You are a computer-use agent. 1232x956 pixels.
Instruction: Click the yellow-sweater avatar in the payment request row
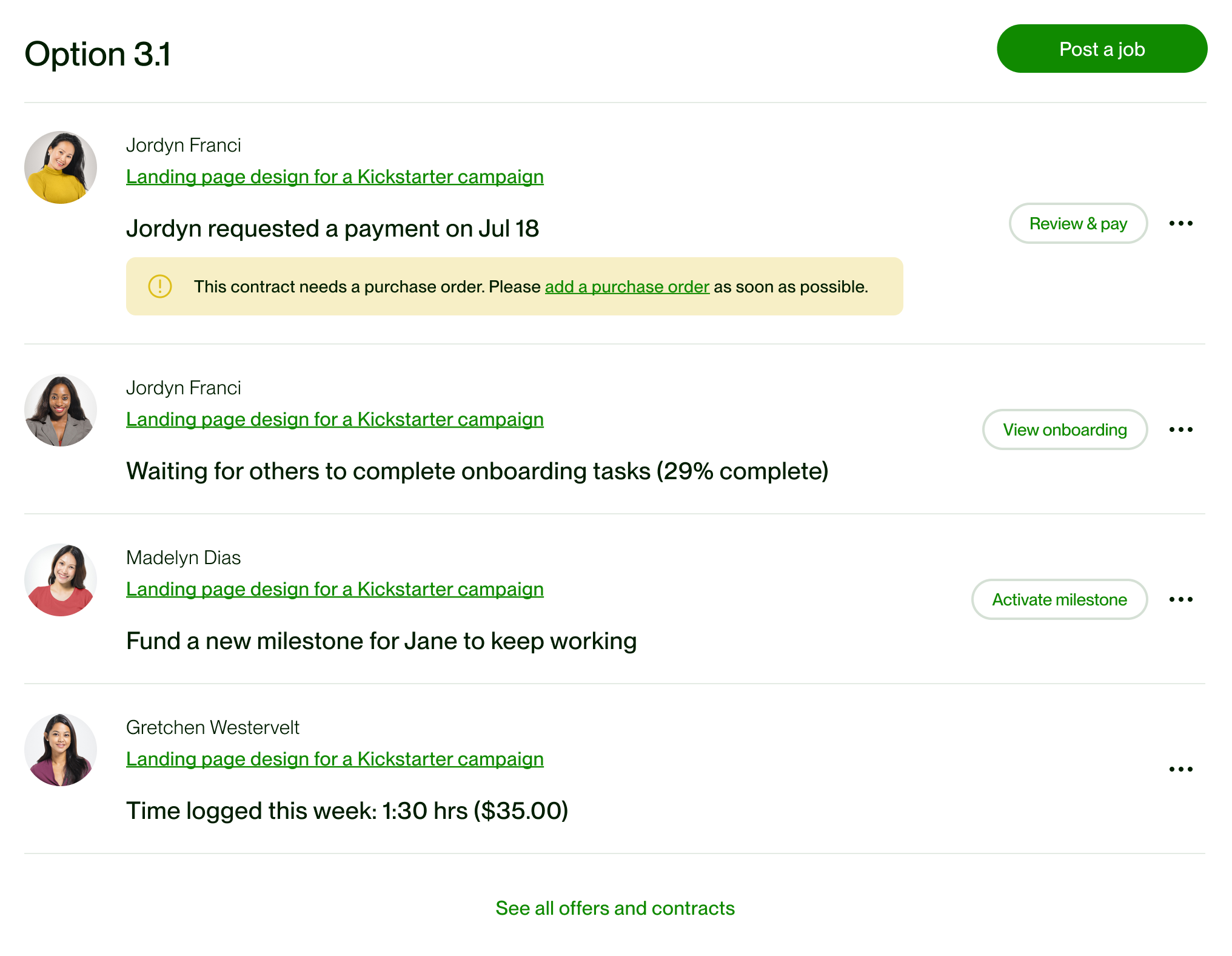tap(61, 167)
